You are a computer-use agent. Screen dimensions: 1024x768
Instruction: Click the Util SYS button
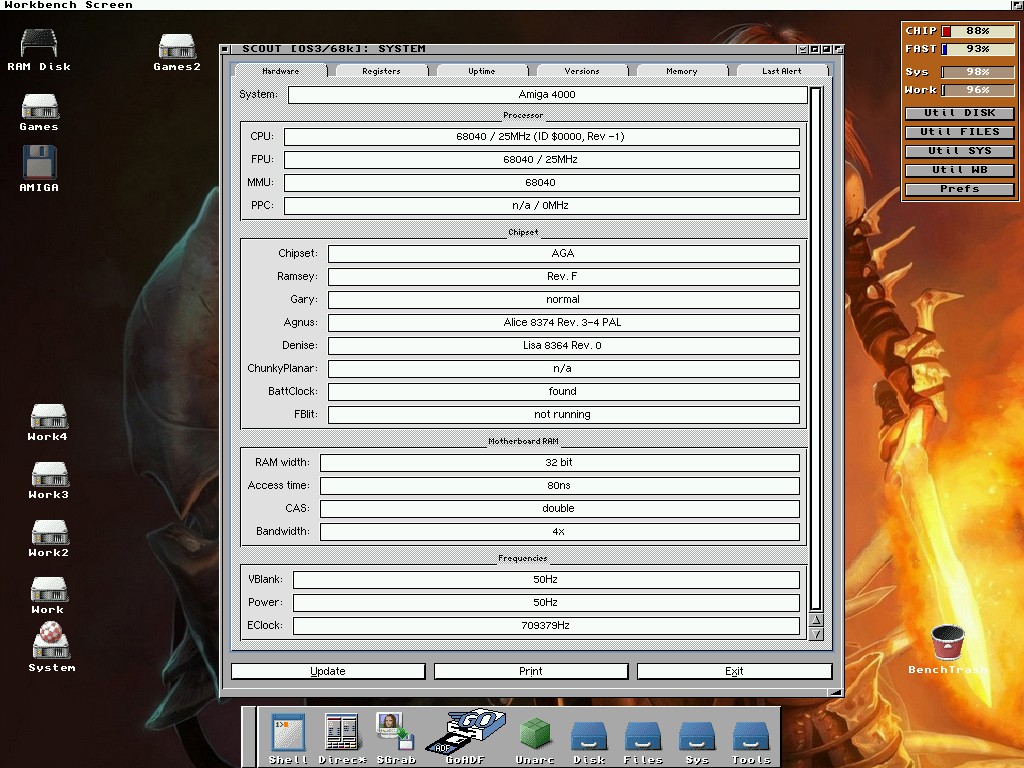pos(959,151)
